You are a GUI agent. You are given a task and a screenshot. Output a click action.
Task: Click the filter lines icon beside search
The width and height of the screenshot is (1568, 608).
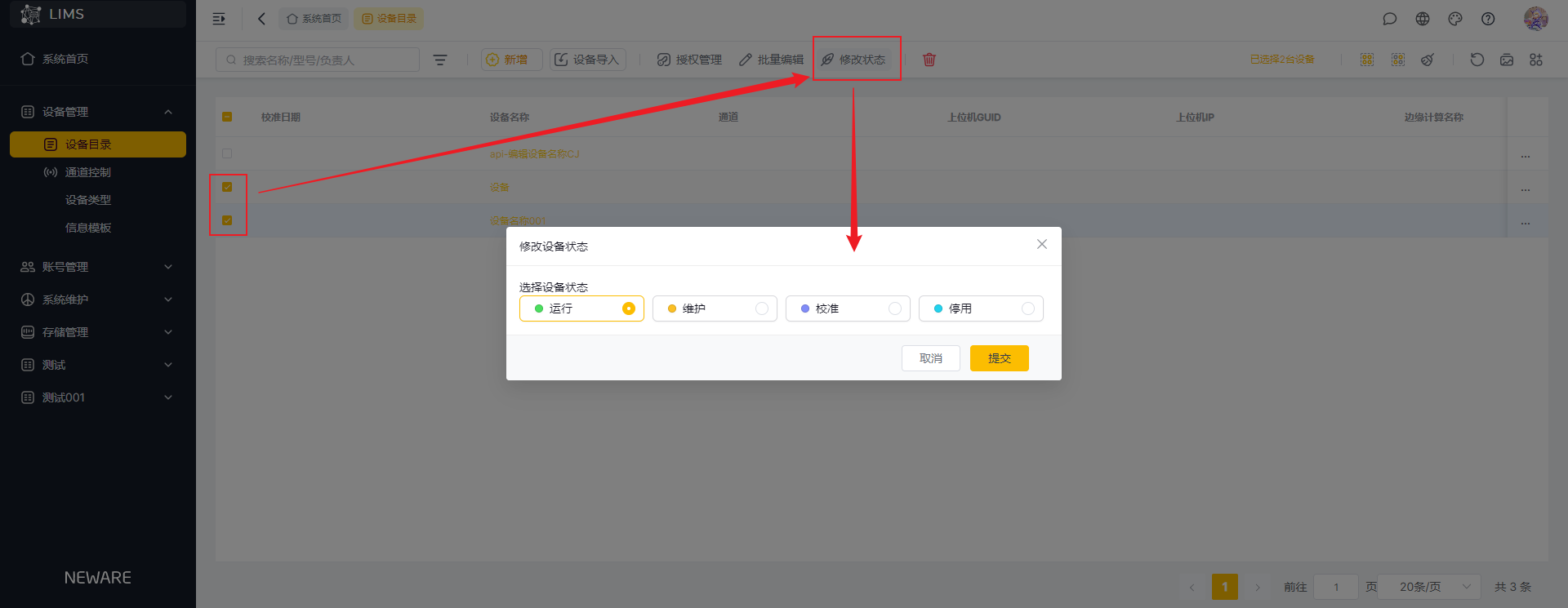(x=440, y=60)
